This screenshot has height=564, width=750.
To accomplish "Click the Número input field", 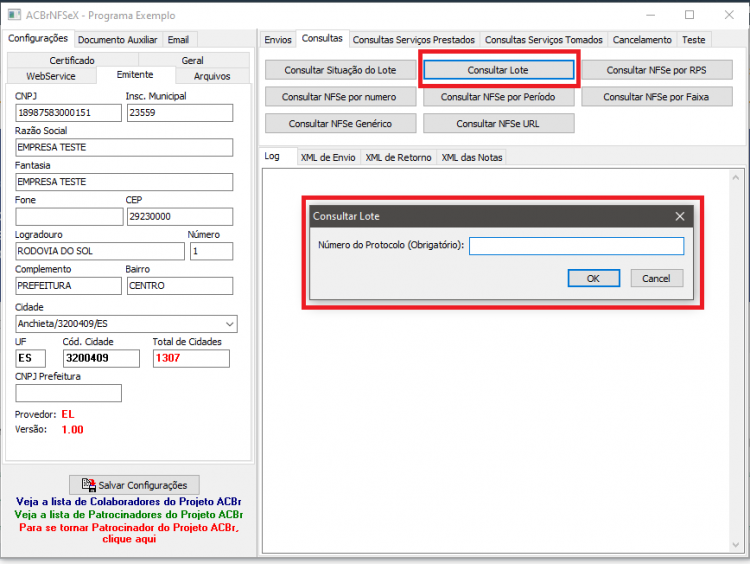I will point(211,251).
